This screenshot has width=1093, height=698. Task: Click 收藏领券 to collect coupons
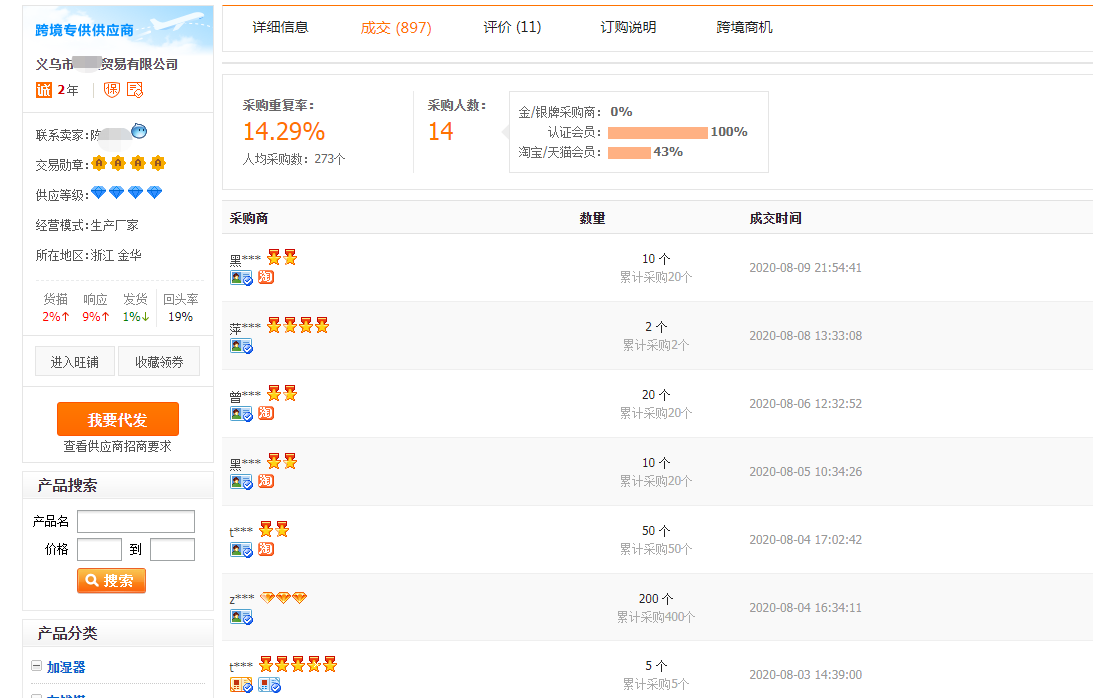(x=158, y=362)
